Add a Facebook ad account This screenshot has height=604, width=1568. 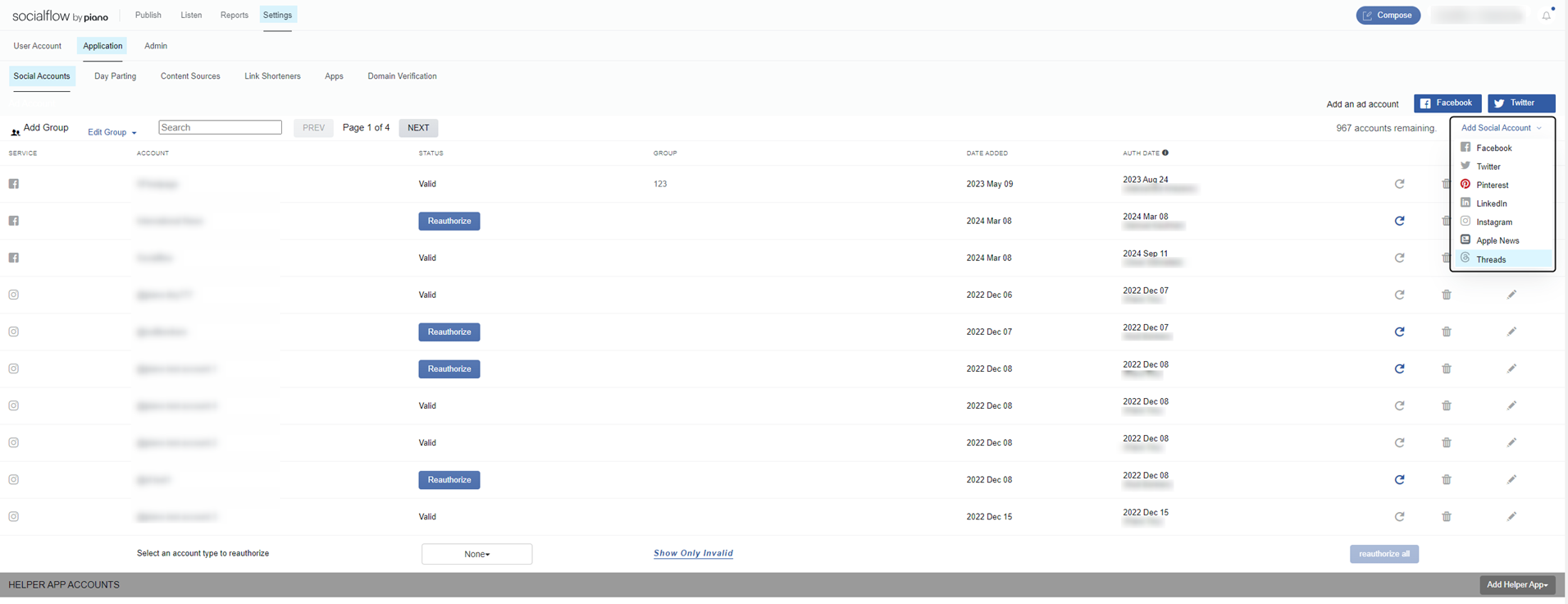pyautogui.click(x=1447, y=103)
